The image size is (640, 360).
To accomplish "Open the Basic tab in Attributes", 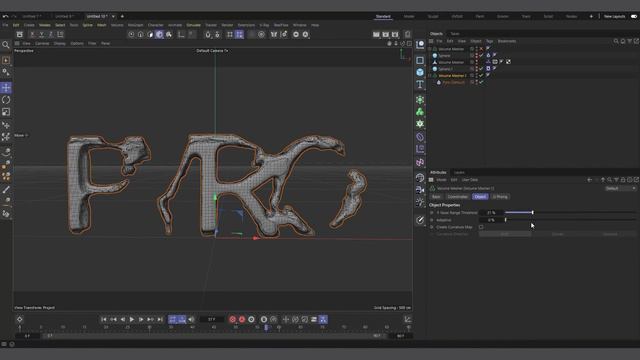I will pyautogui.click(x=436, y=197).
